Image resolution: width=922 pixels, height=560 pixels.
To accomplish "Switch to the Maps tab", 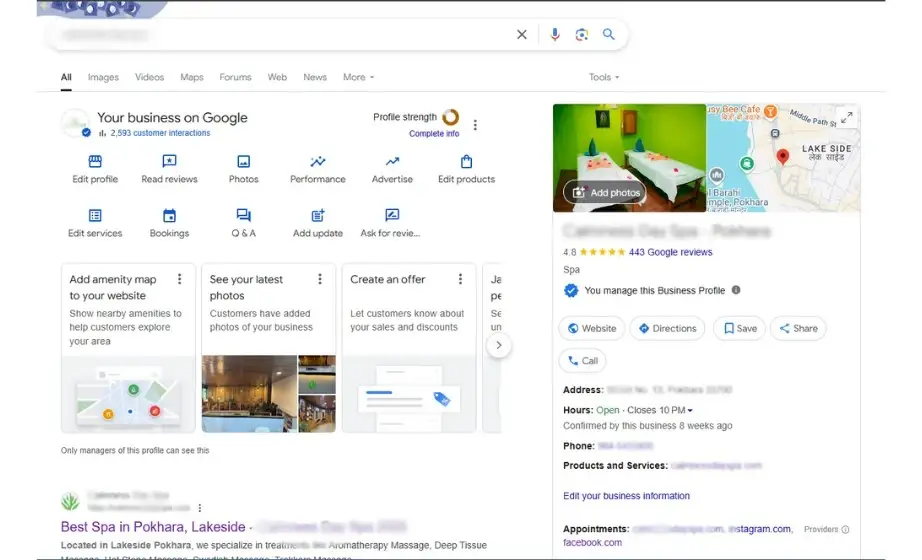I will tap(191, 77).
